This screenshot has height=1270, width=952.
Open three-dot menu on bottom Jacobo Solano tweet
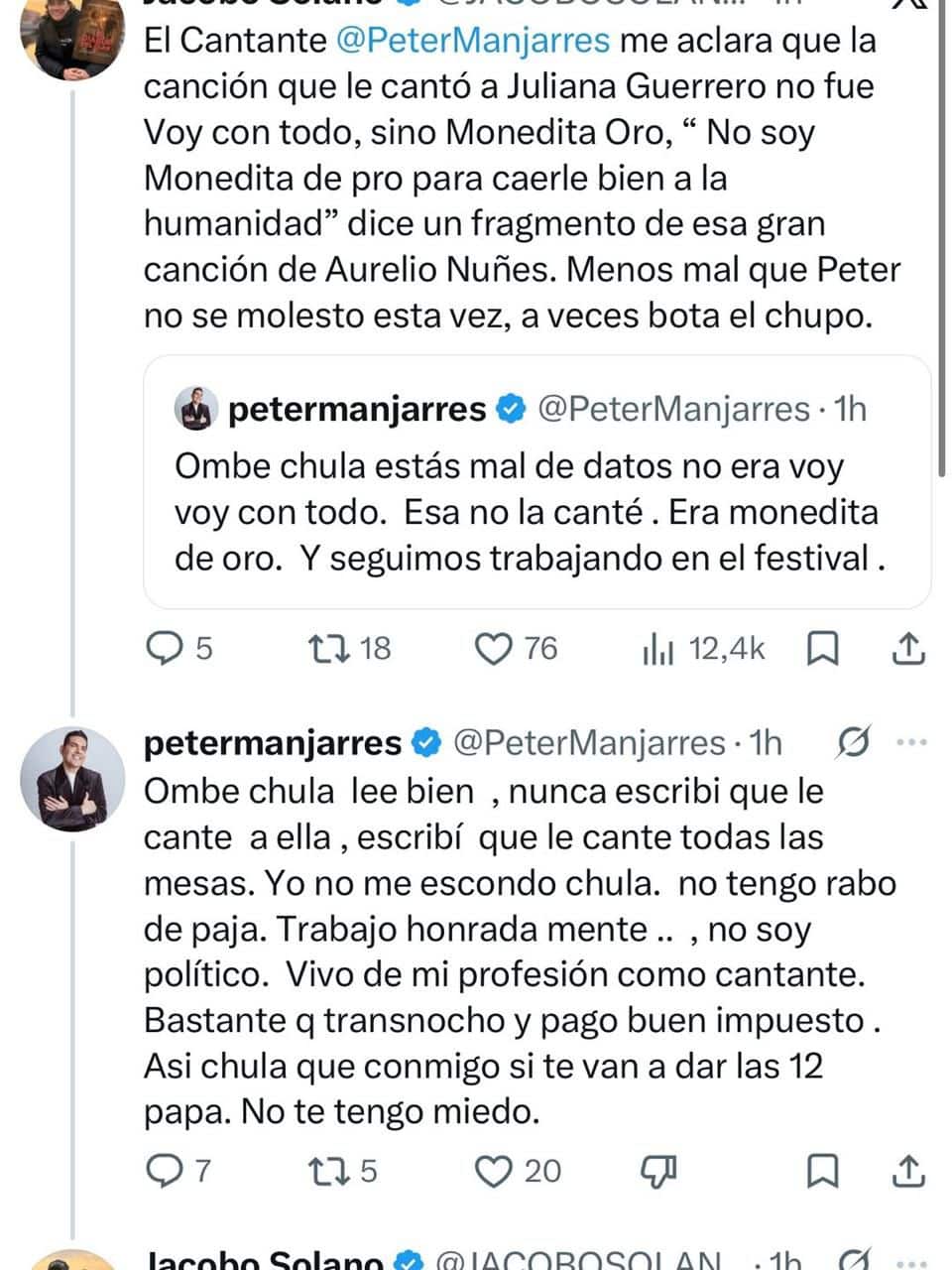pos(911,1261)
